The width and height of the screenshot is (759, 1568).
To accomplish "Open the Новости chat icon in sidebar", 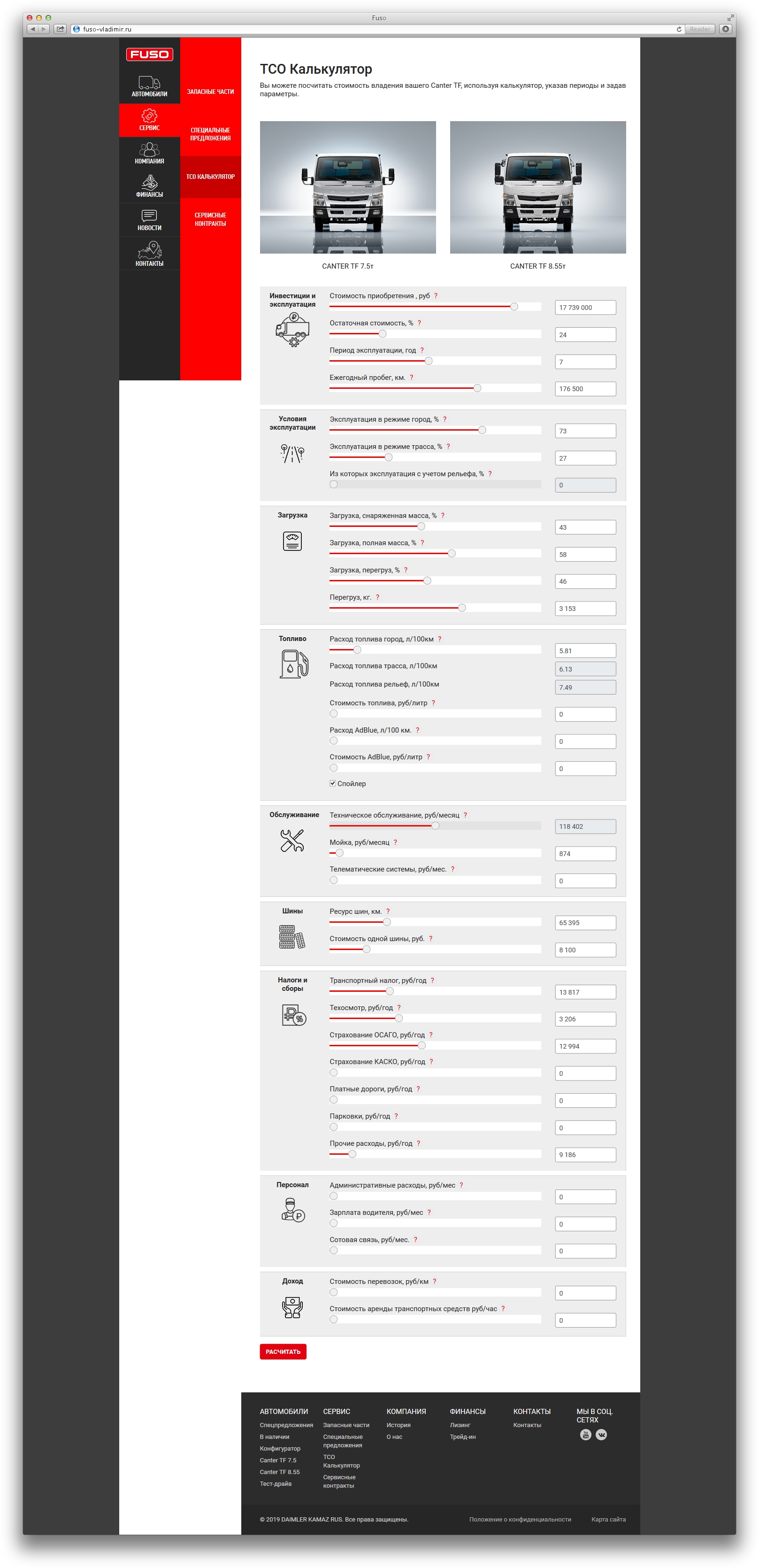I will point(149,216).
